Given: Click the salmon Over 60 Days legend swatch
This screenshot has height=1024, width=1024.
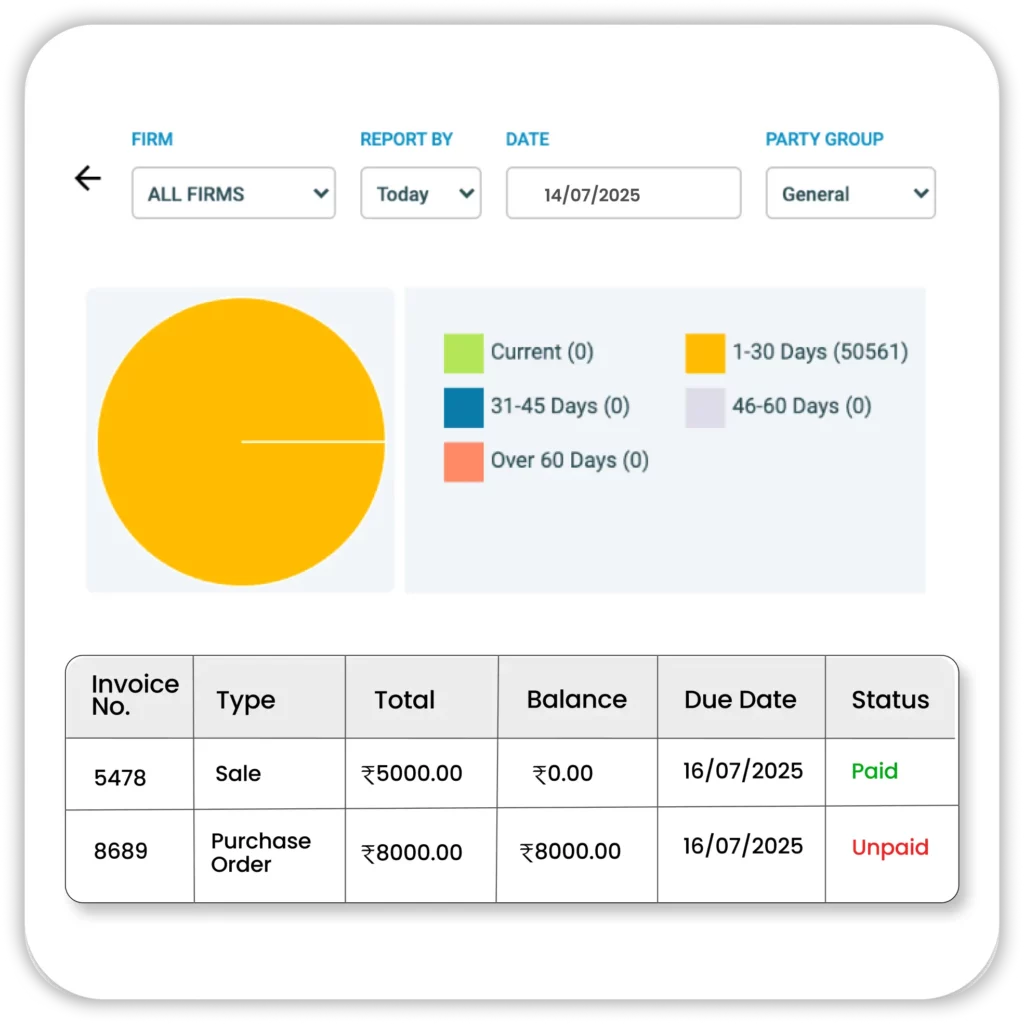Looking at the screenshot, I should tap(463, 461).
